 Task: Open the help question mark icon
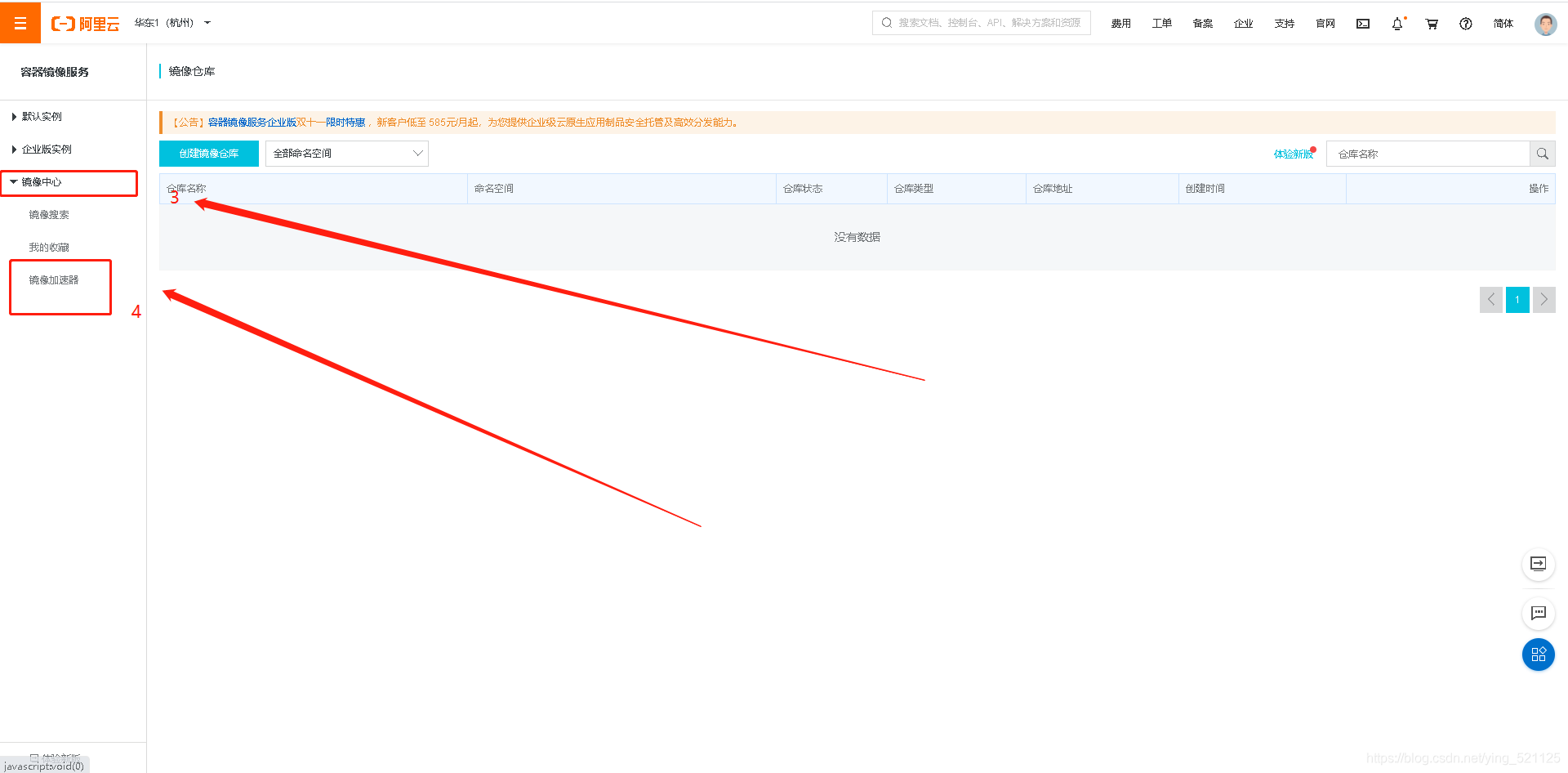click(x=1466, y=24)
